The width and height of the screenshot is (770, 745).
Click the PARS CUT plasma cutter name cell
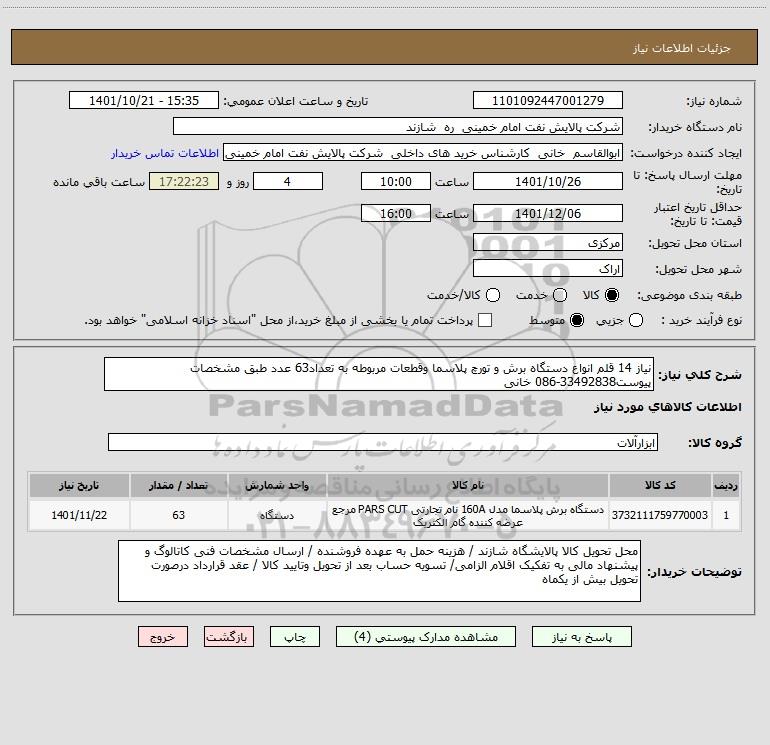[468, 515]
